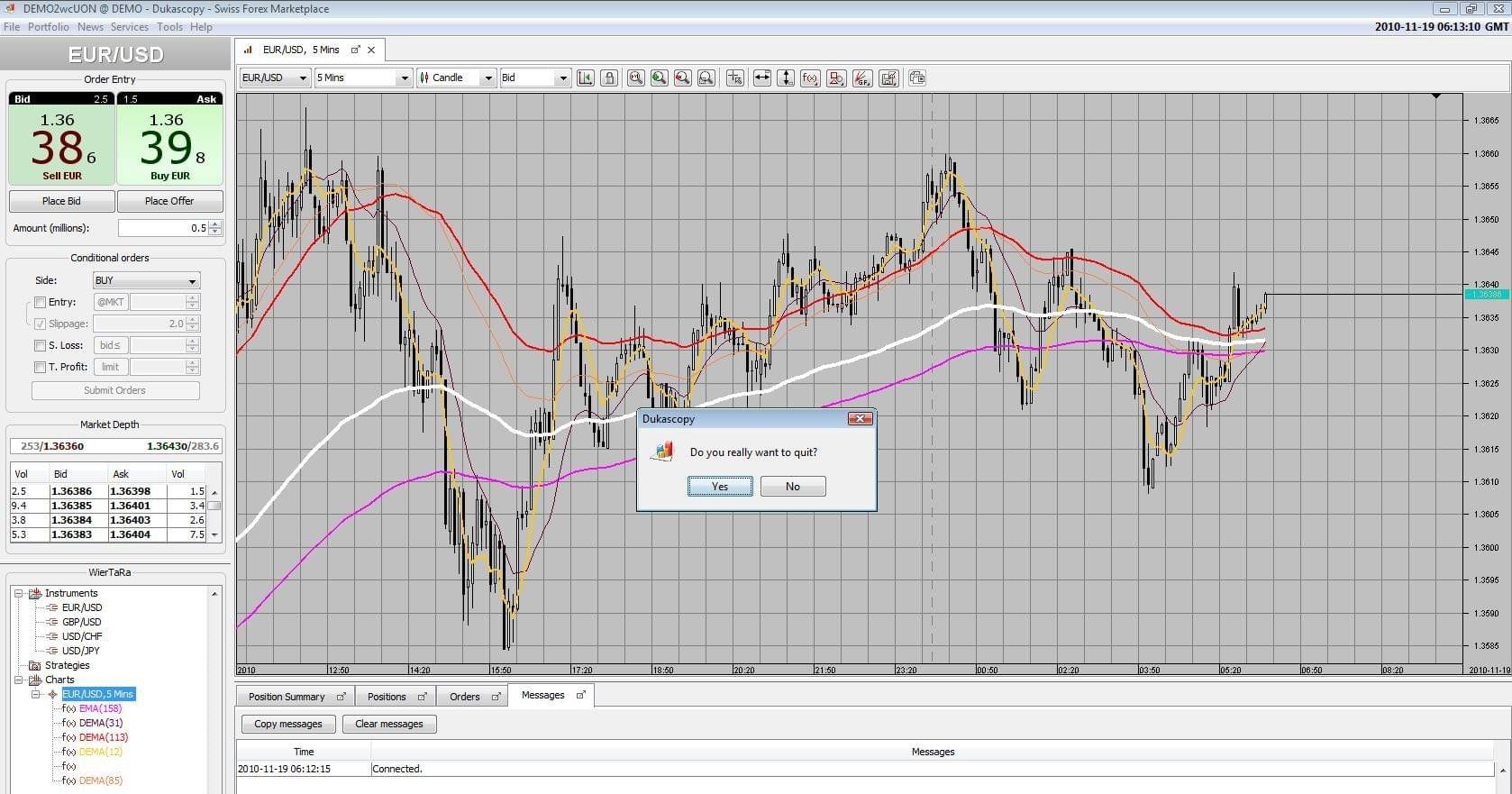The image size is (1512, 794).
Task: Enable the S. Loss checkbox
Action: click(x=40, y=345)
